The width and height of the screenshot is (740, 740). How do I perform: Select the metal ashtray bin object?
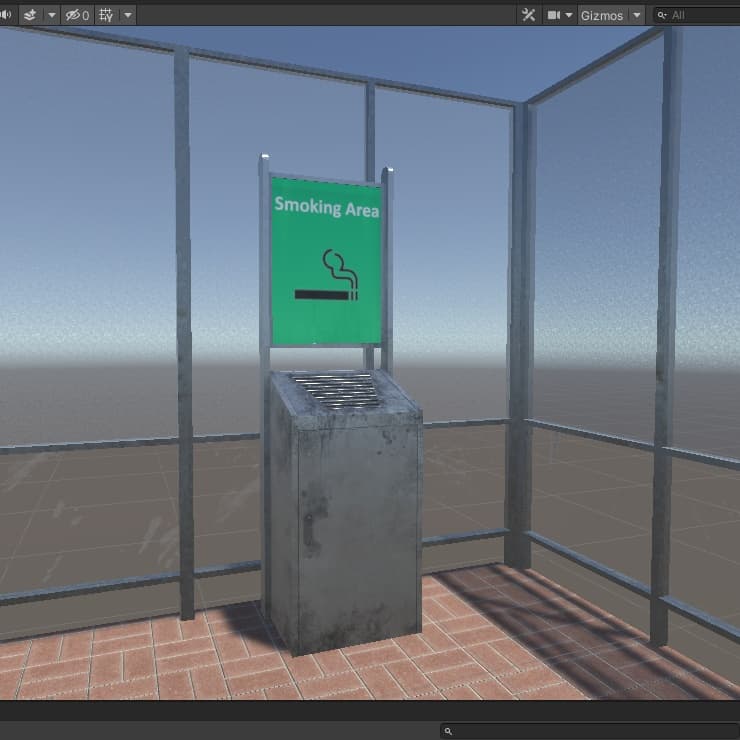click(345, 512)
